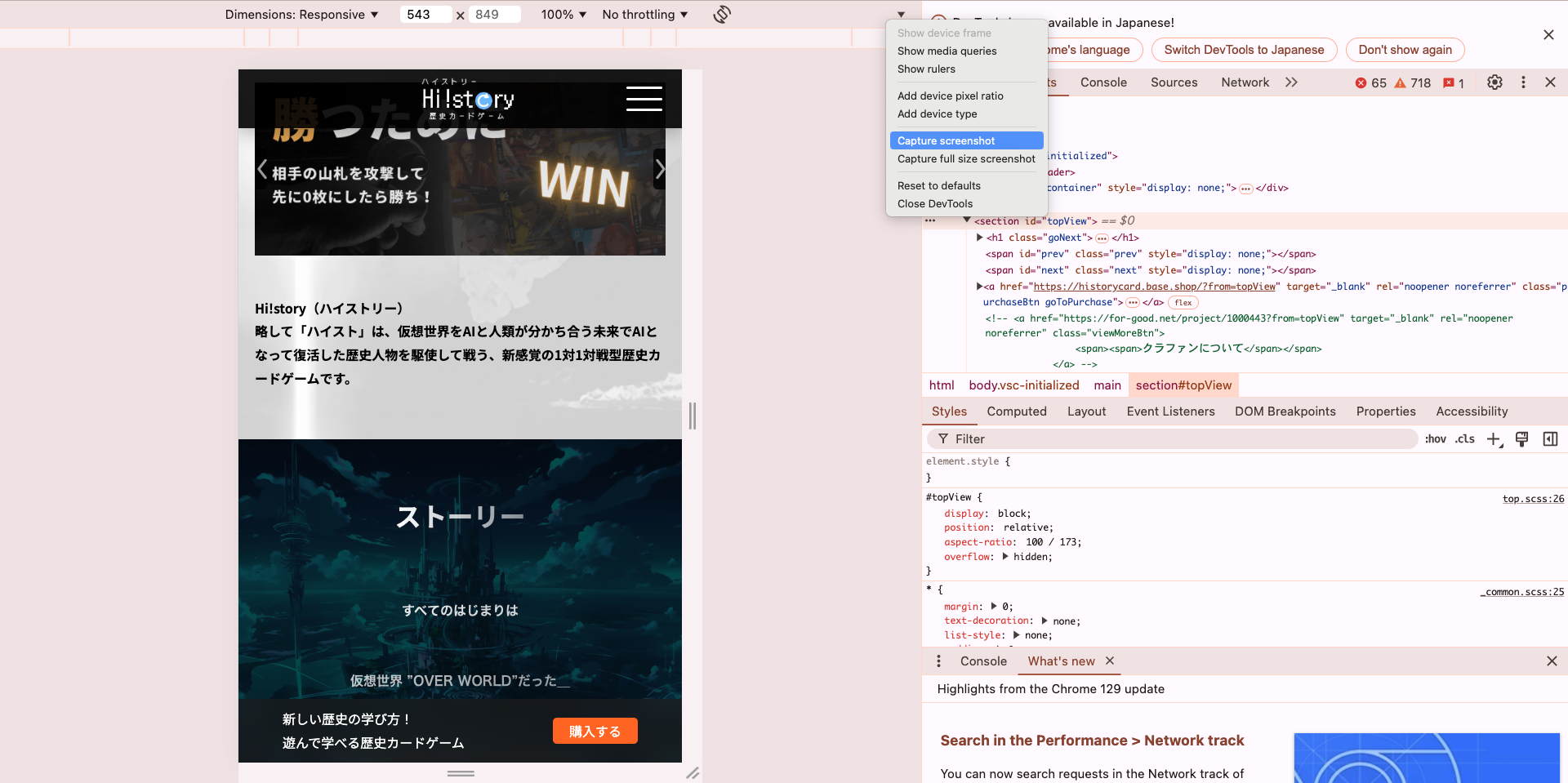Enable Show rulers
This screenshot has width=1568, height=783.
[926, 69]
